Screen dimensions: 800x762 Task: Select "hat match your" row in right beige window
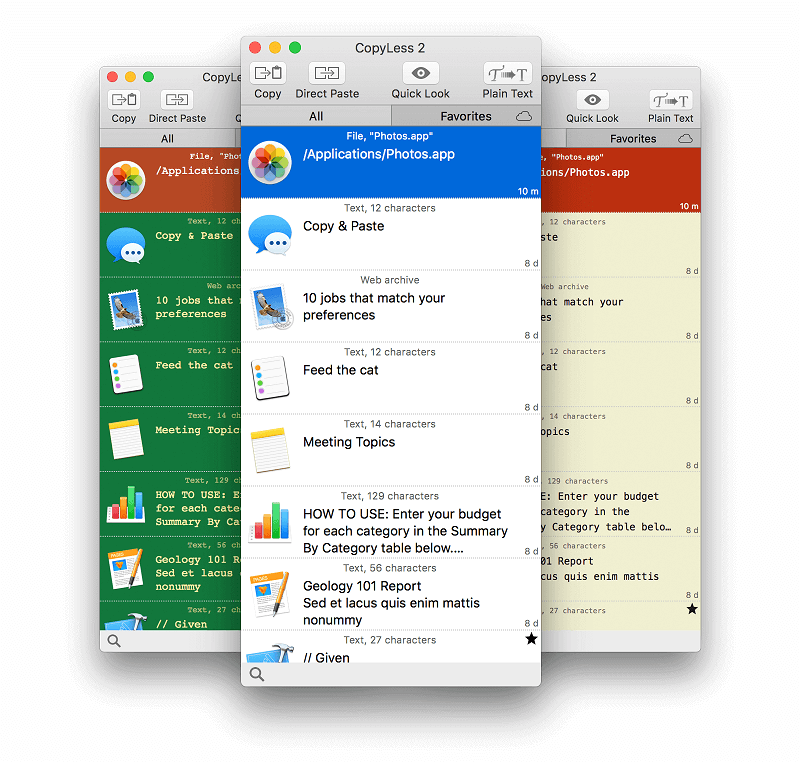(x=621, y=310)
